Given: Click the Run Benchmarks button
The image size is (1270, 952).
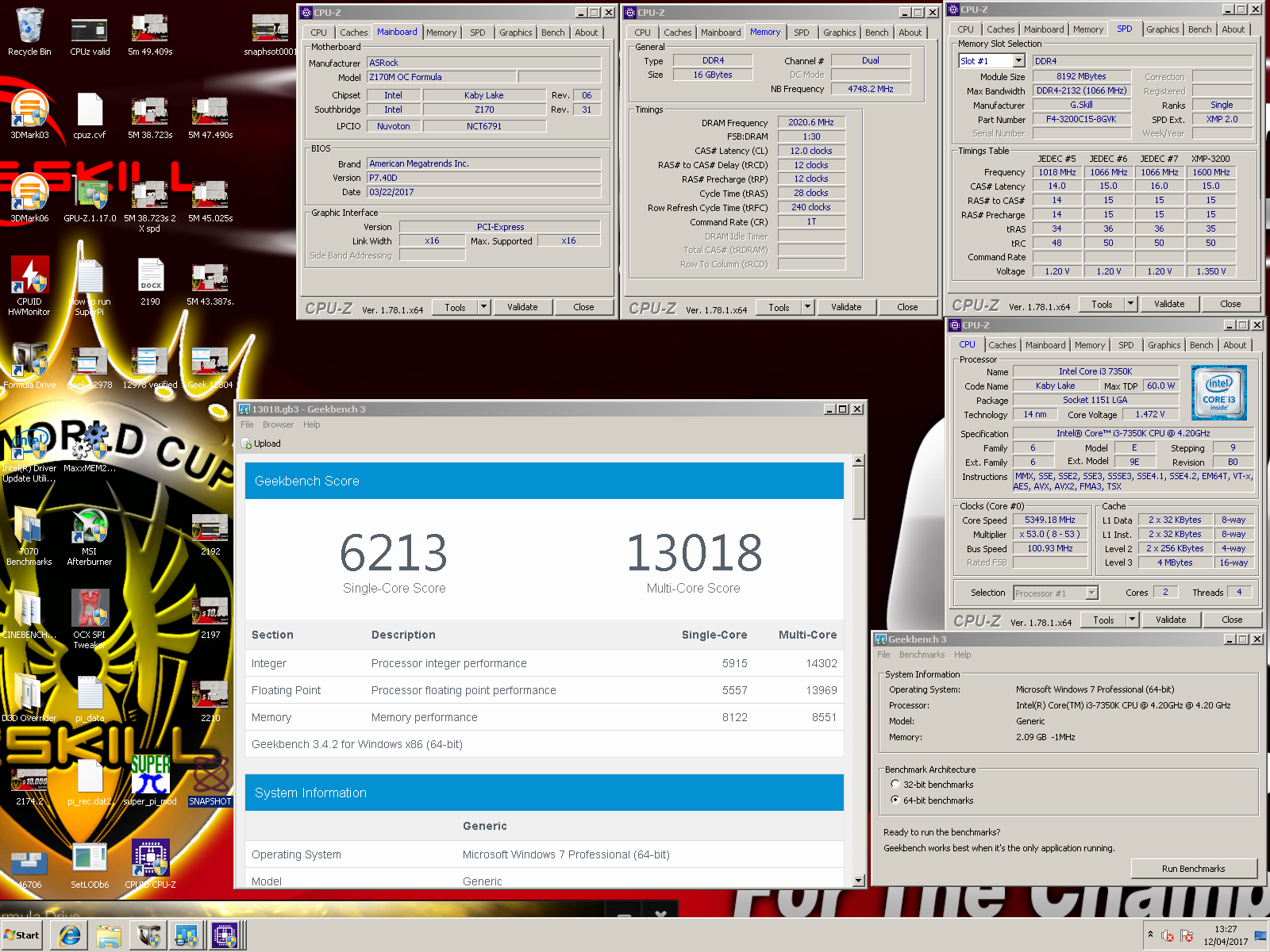Looking at the screenshot, I should tap(1193, 869).
